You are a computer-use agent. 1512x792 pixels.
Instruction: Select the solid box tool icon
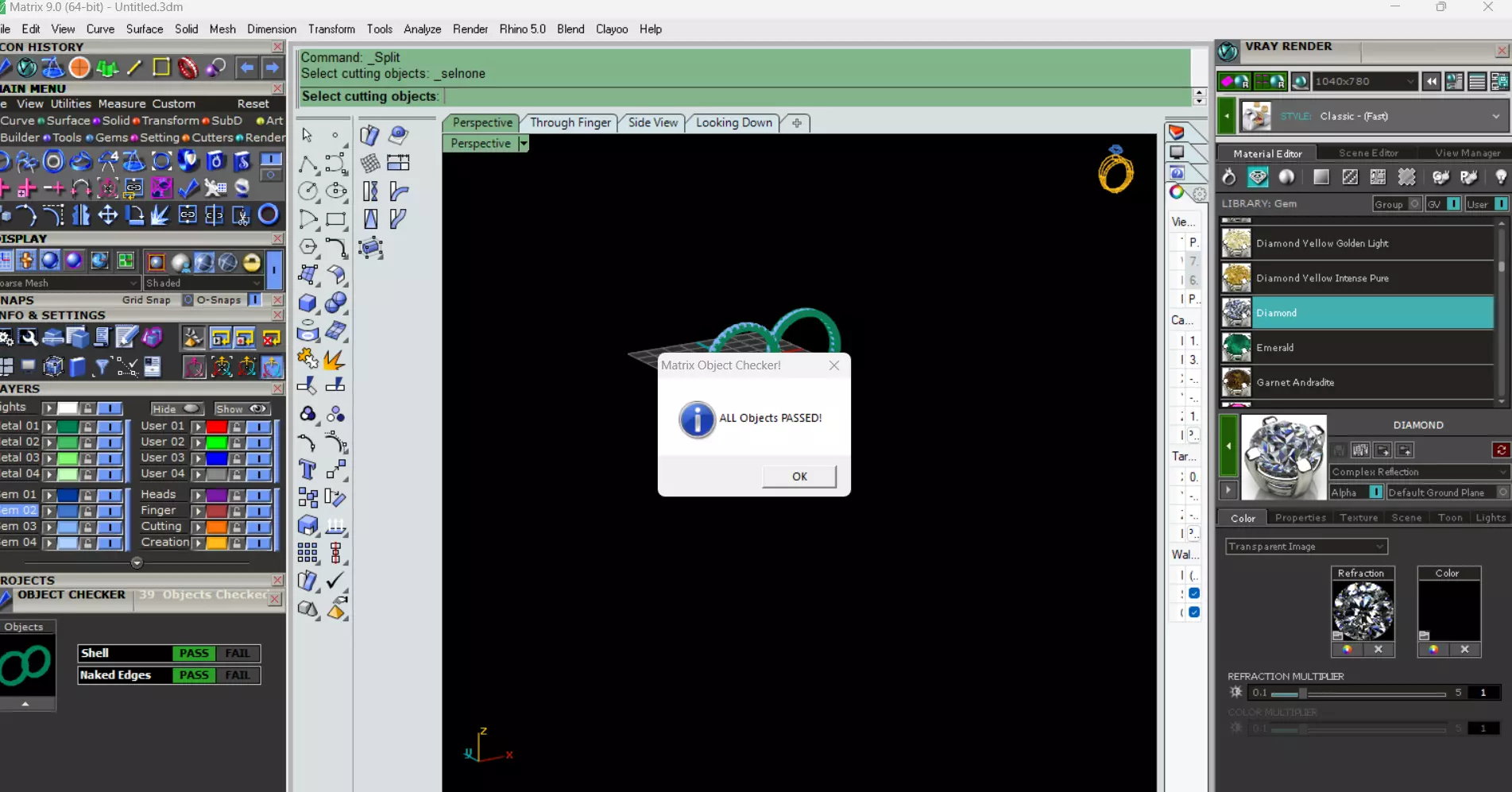tap(307, 303)
